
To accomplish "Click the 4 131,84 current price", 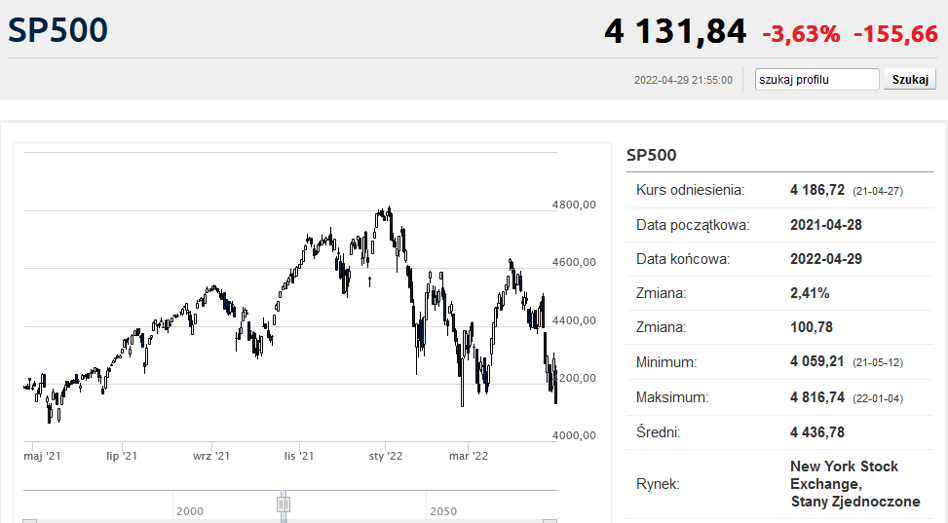I will [x=675, y=32].
